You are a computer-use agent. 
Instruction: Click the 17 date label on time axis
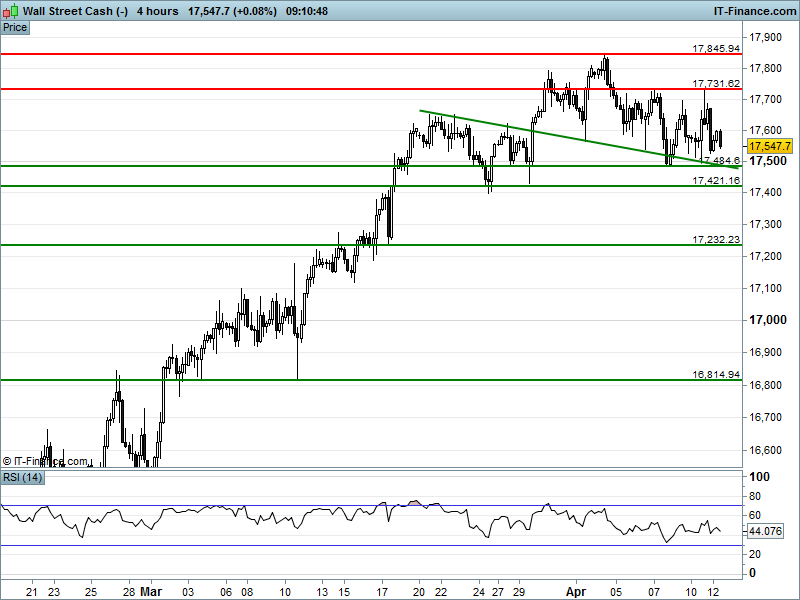pyautogui.click(x=382, y=592)
